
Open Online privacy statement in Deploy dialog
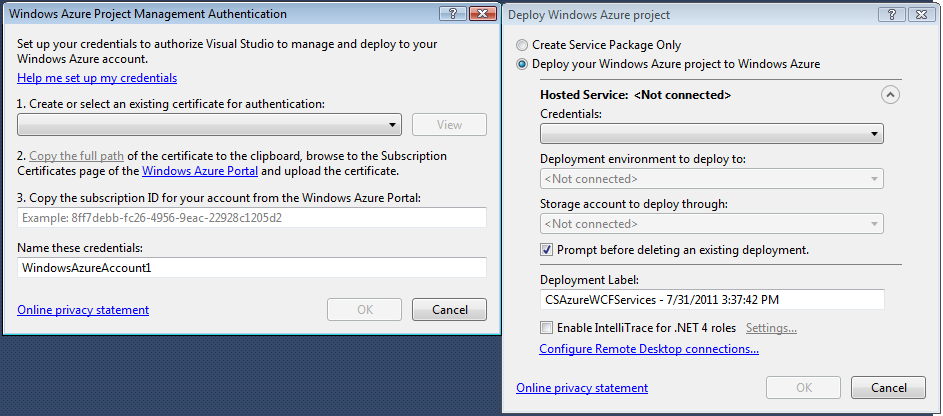(582, 388)
